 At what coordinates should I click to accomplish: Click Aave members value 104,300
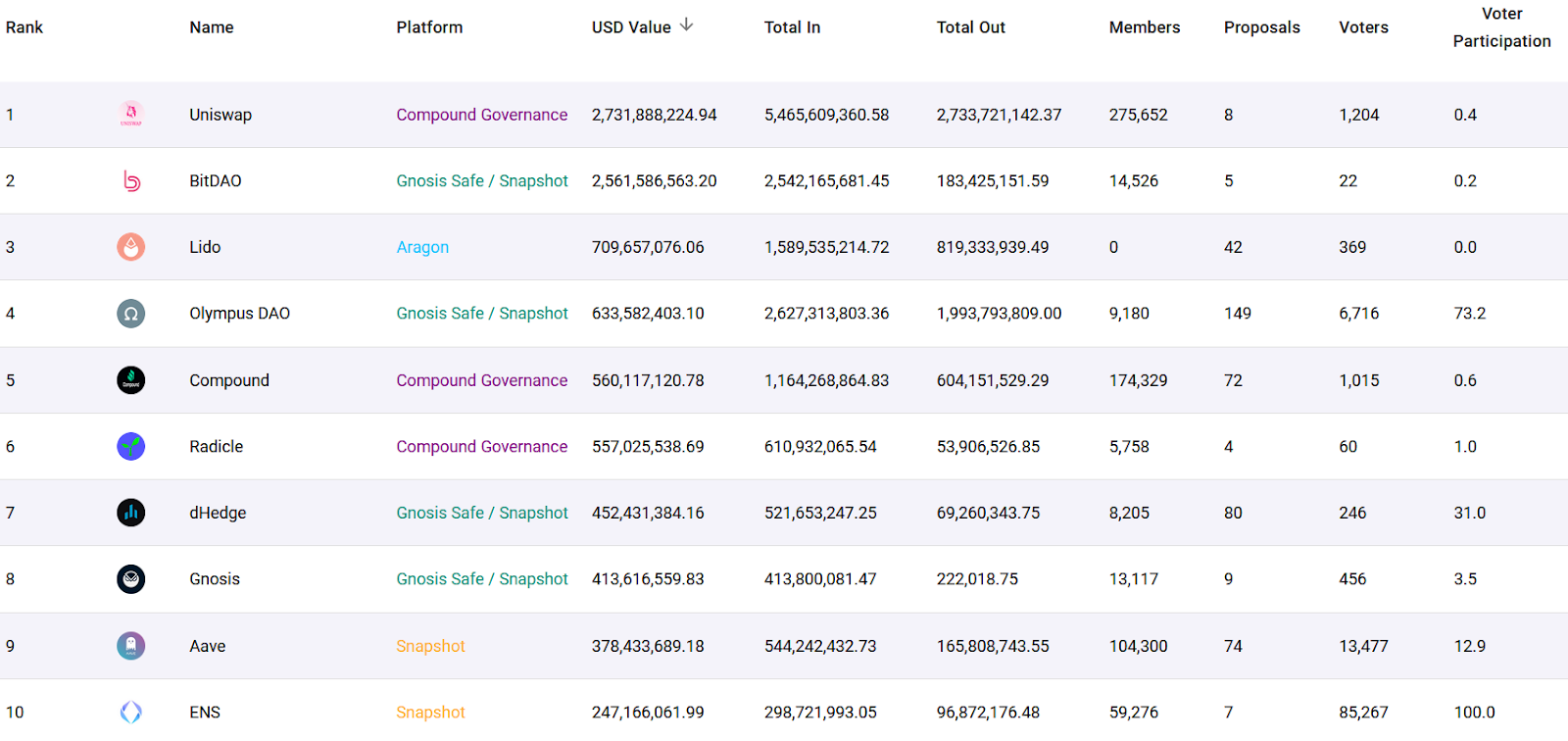click(1138, 646)
